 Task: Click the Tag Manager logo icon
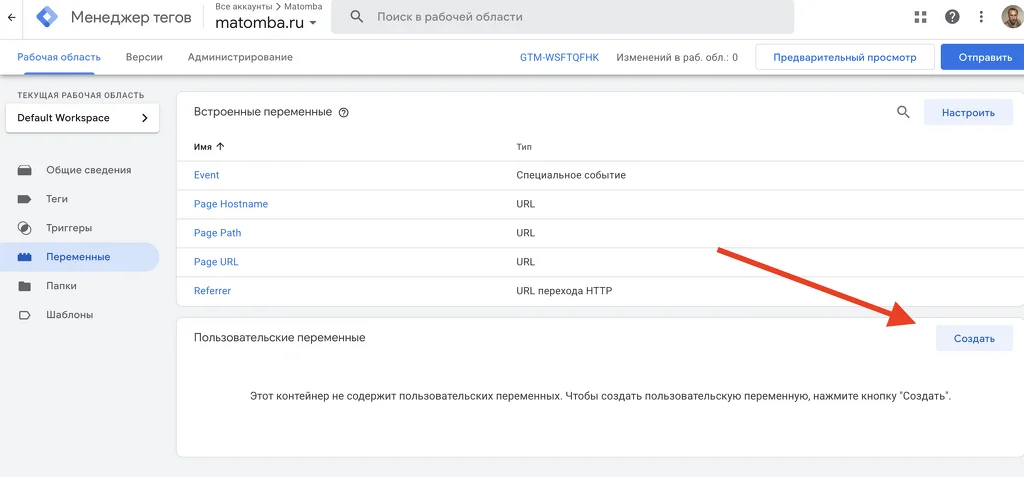coord(46,17)
